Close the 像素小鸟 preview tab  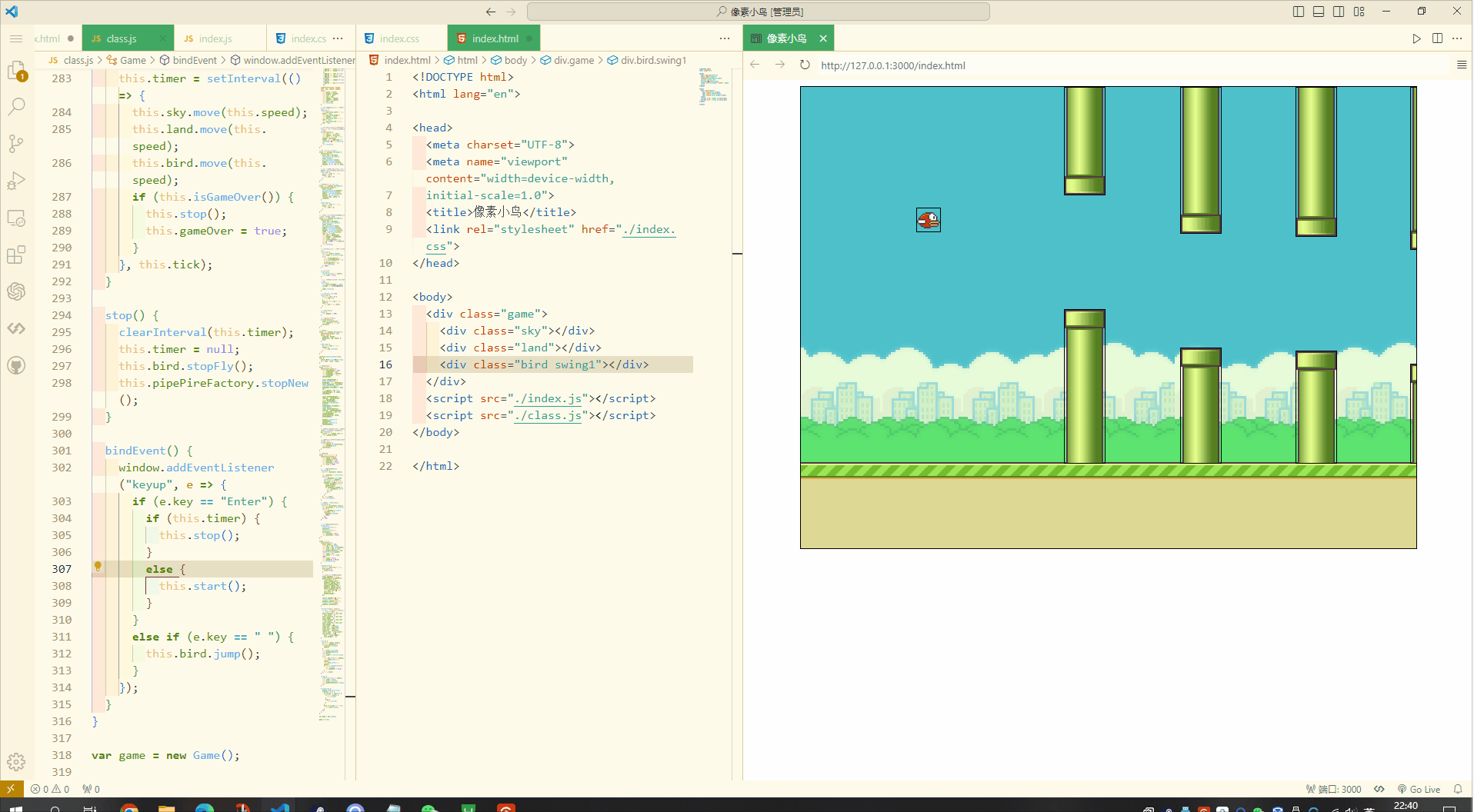[823, 38]
